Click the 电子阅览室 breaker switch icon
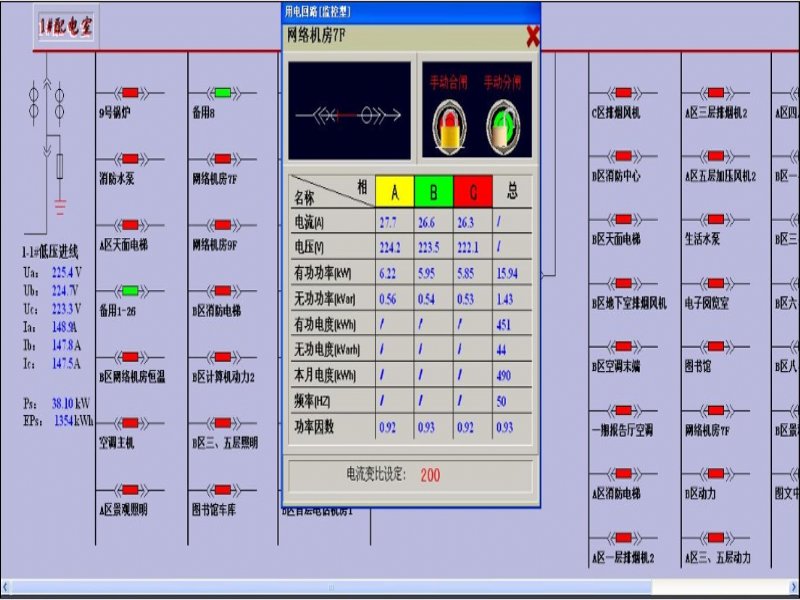Screen dimensions: 800x600 (715, 283)
